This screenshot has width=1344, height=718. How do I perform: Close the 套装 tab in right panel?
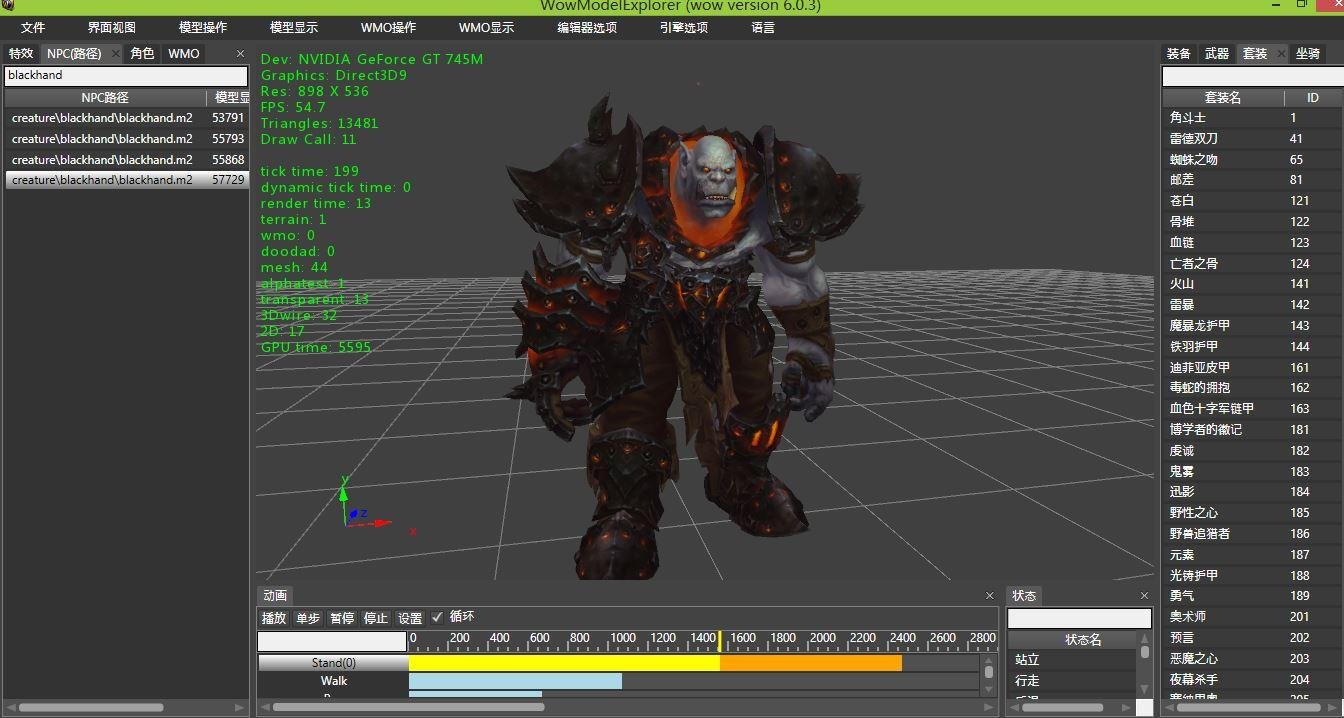click(x=1281, y=54)
